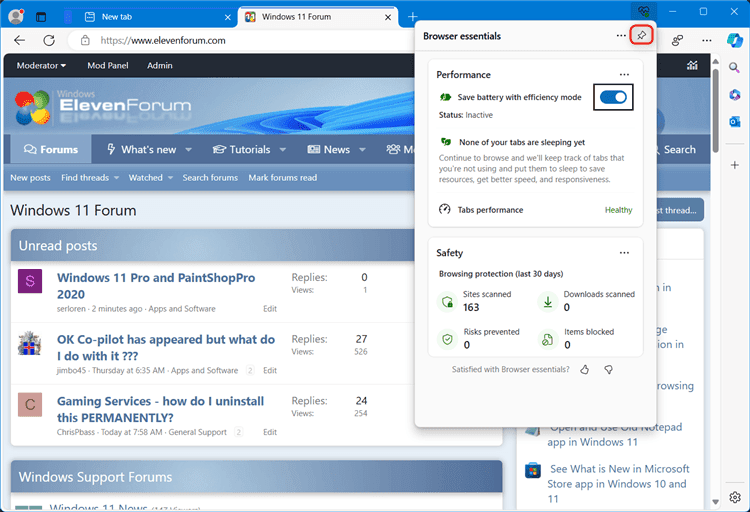
Task: Open the Search forums link
Action: point(210,178)
